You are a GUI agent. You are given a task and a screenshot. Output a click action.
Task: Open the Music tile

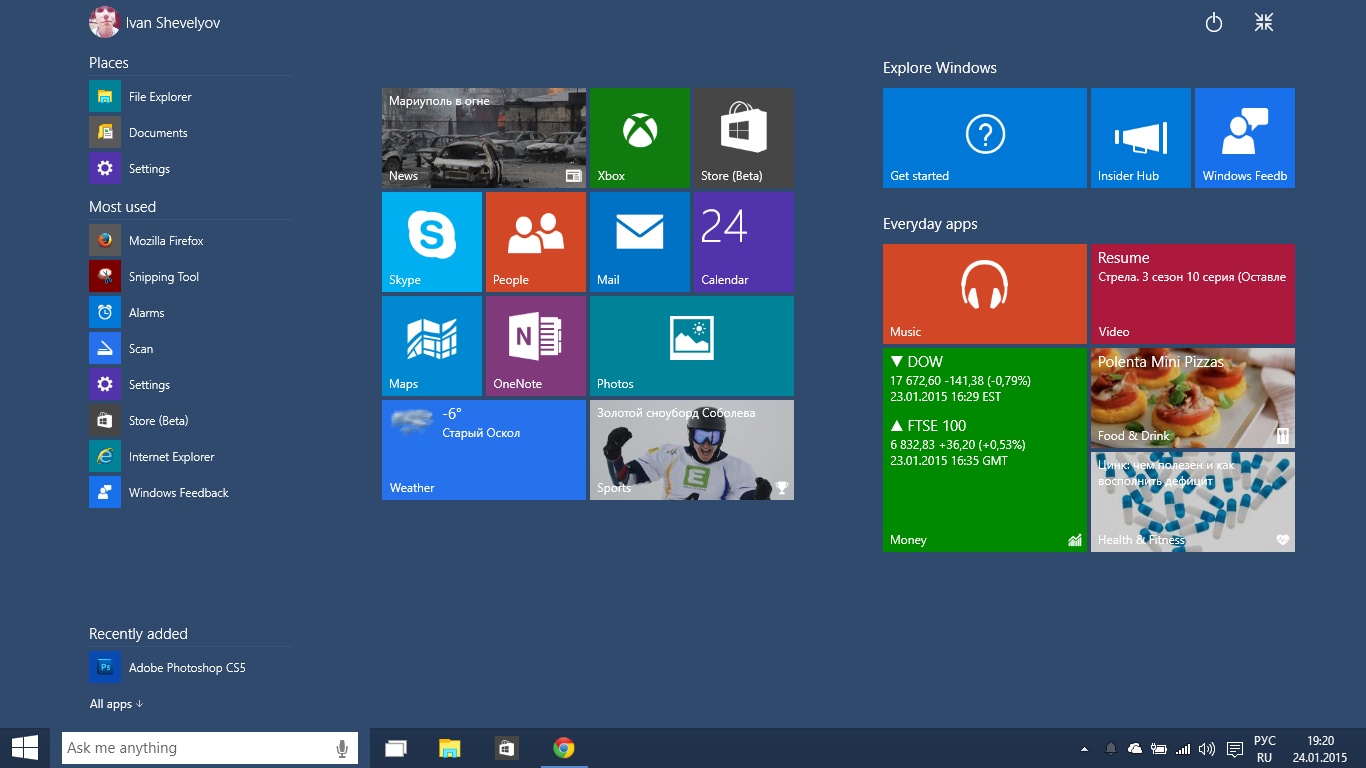click(985, 294)
